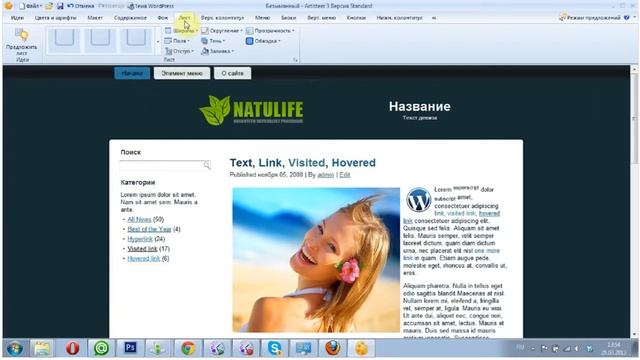Click the Visited link category entry
This screenshot has width=640, height=360.
tap(142, 249)
